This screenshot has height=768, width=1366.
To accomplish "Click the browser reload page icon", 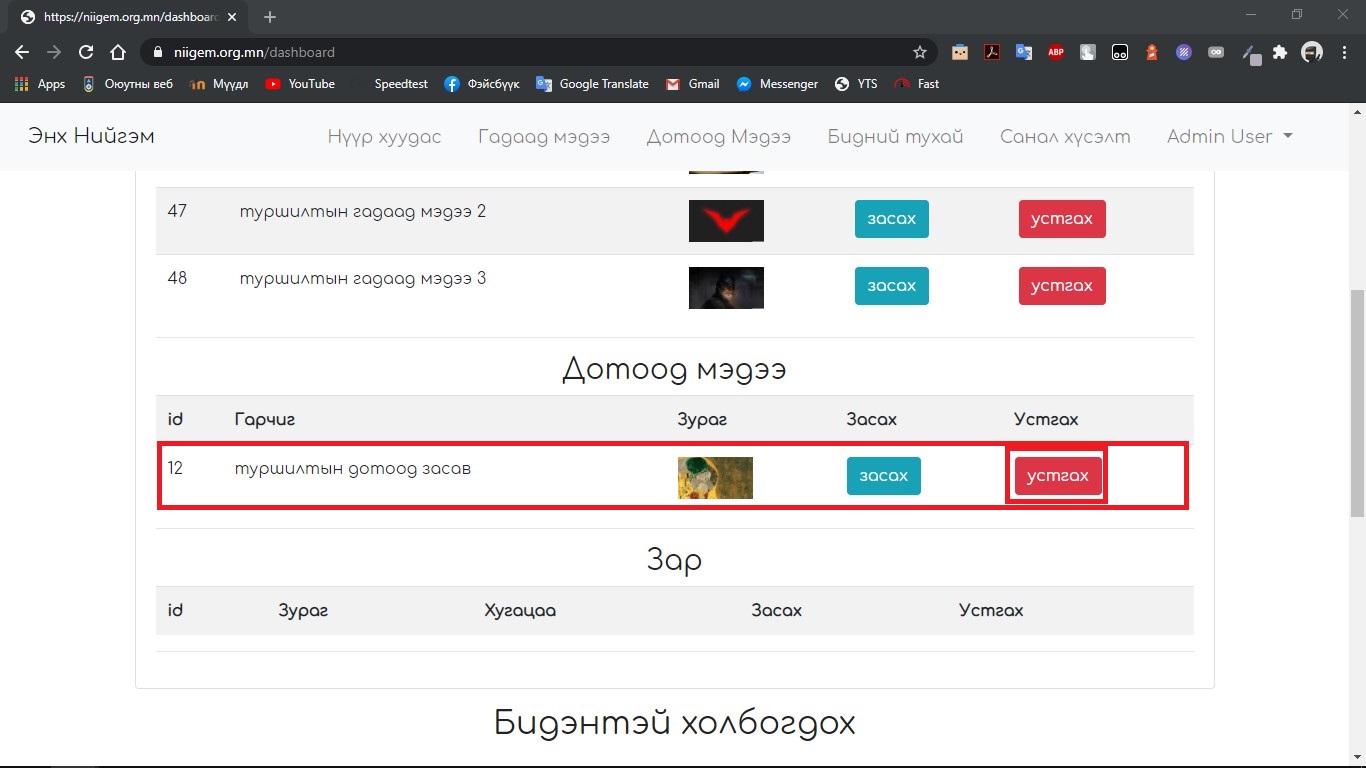I will (86, 52).
